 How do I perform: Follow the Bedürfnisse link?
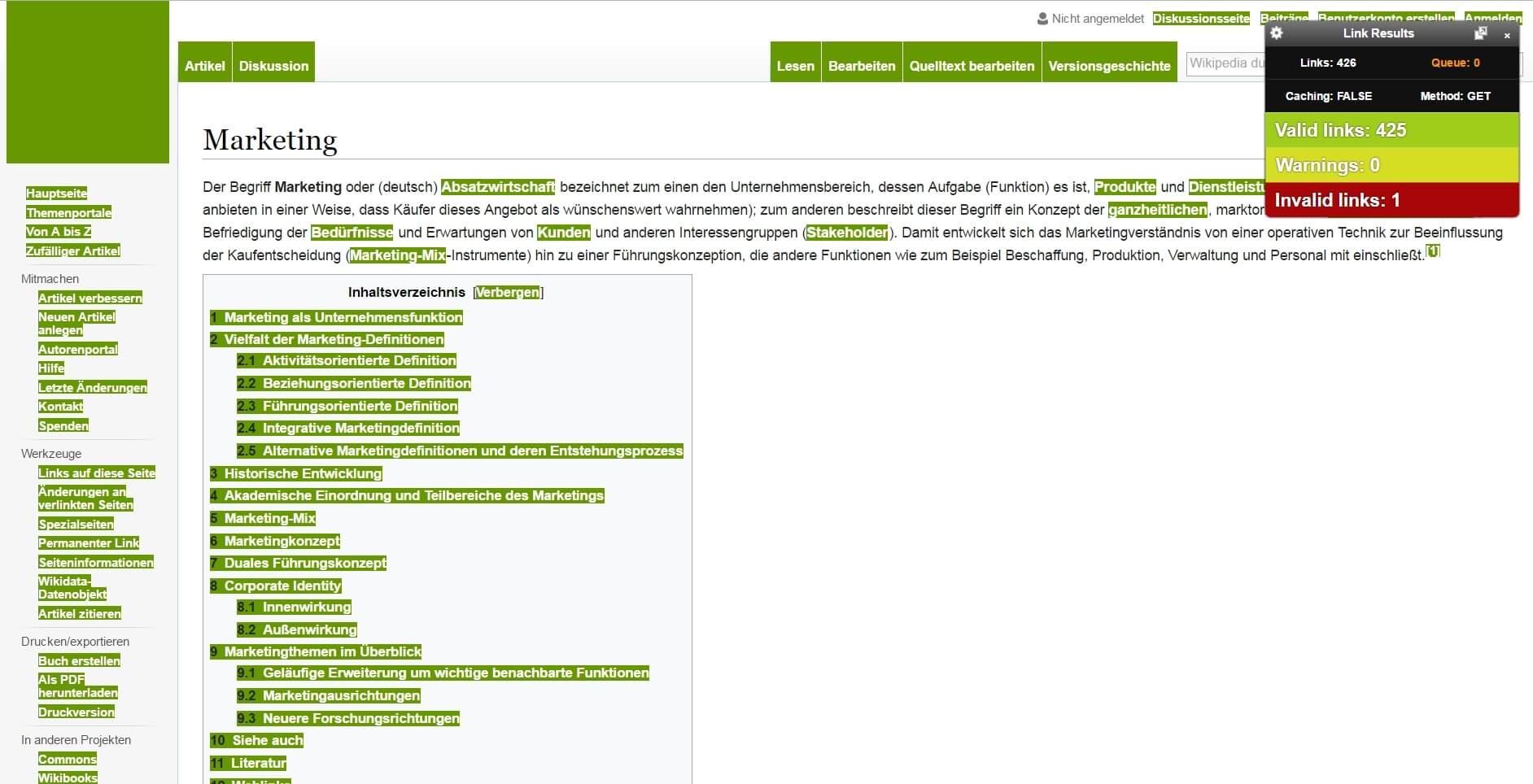click(352, 233)
